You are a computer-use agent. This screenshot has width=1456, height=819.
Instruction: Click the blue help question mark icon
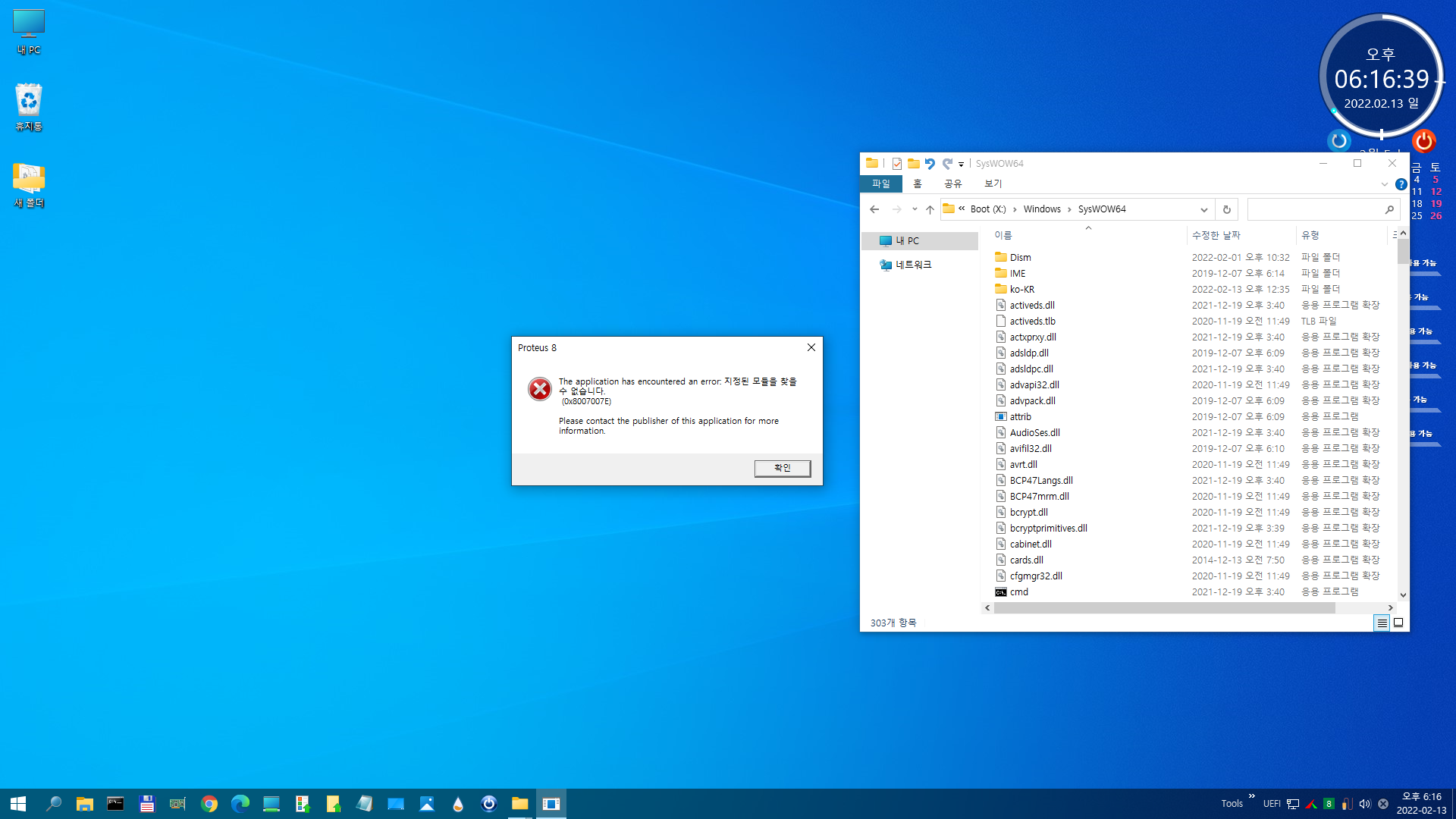click(x=1401, y=184)
